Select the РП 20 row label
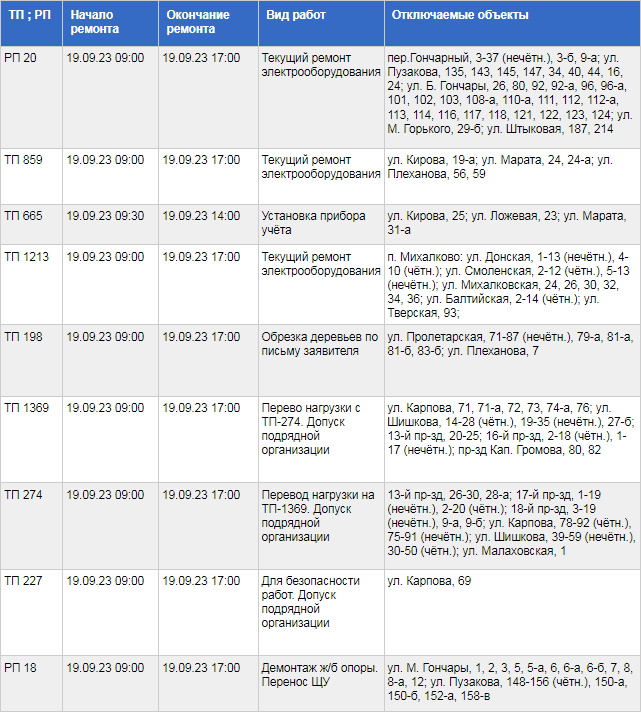 click(x=20, y=58)
